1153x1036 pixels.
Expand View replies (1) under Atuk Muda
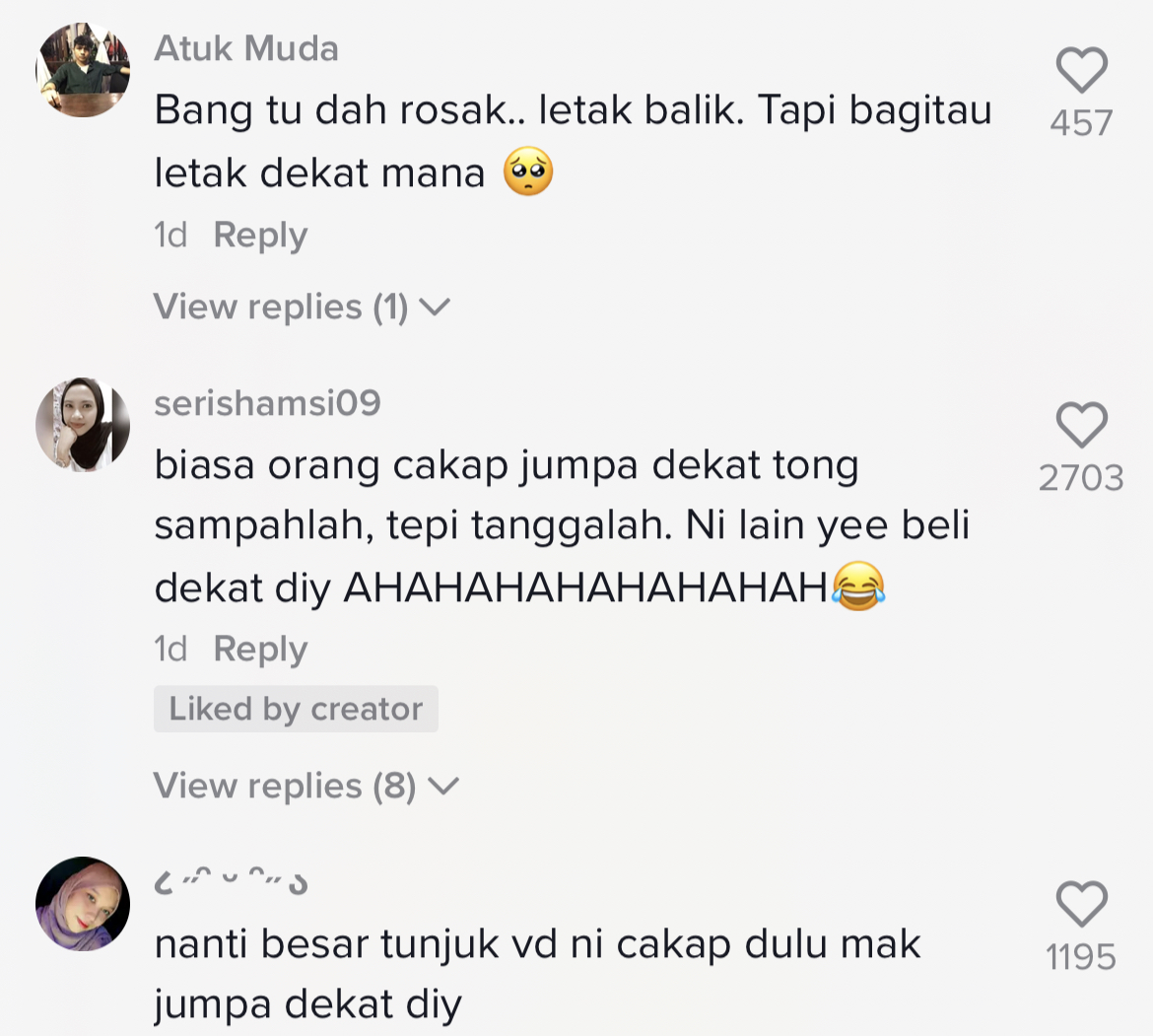coord(302,307)
